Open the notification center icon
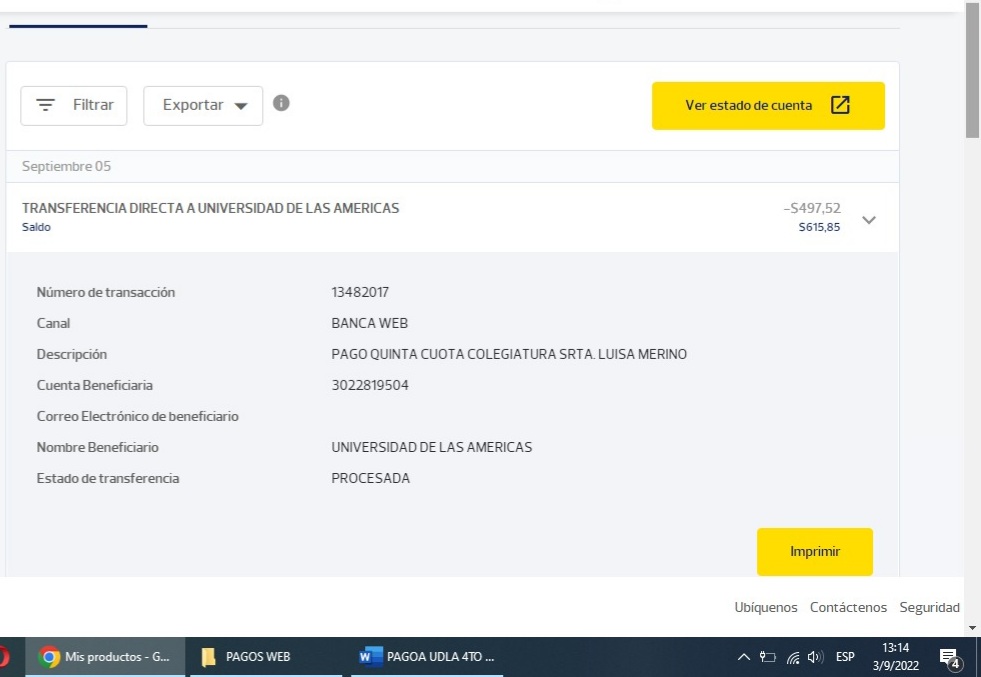Viewport: 981px width, 677px height. pos(949,657)
